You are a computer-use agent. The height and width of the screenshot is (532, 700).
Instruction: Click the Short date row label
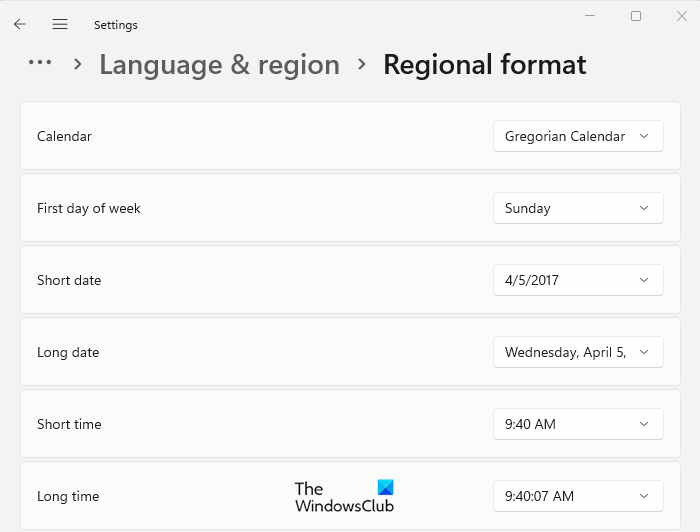[x=69, y=280]
